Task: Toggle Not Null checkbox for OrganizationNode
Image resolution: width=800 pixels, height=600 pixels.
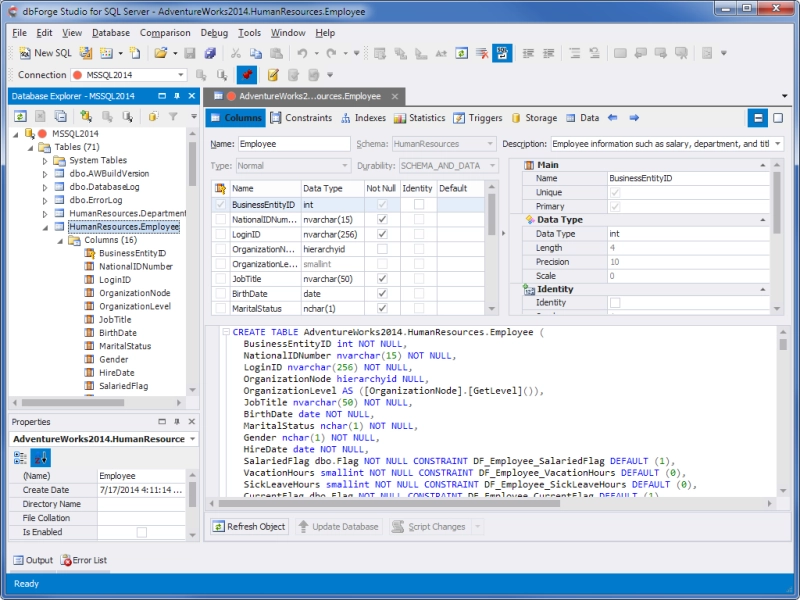Action: tap(382, 249)
